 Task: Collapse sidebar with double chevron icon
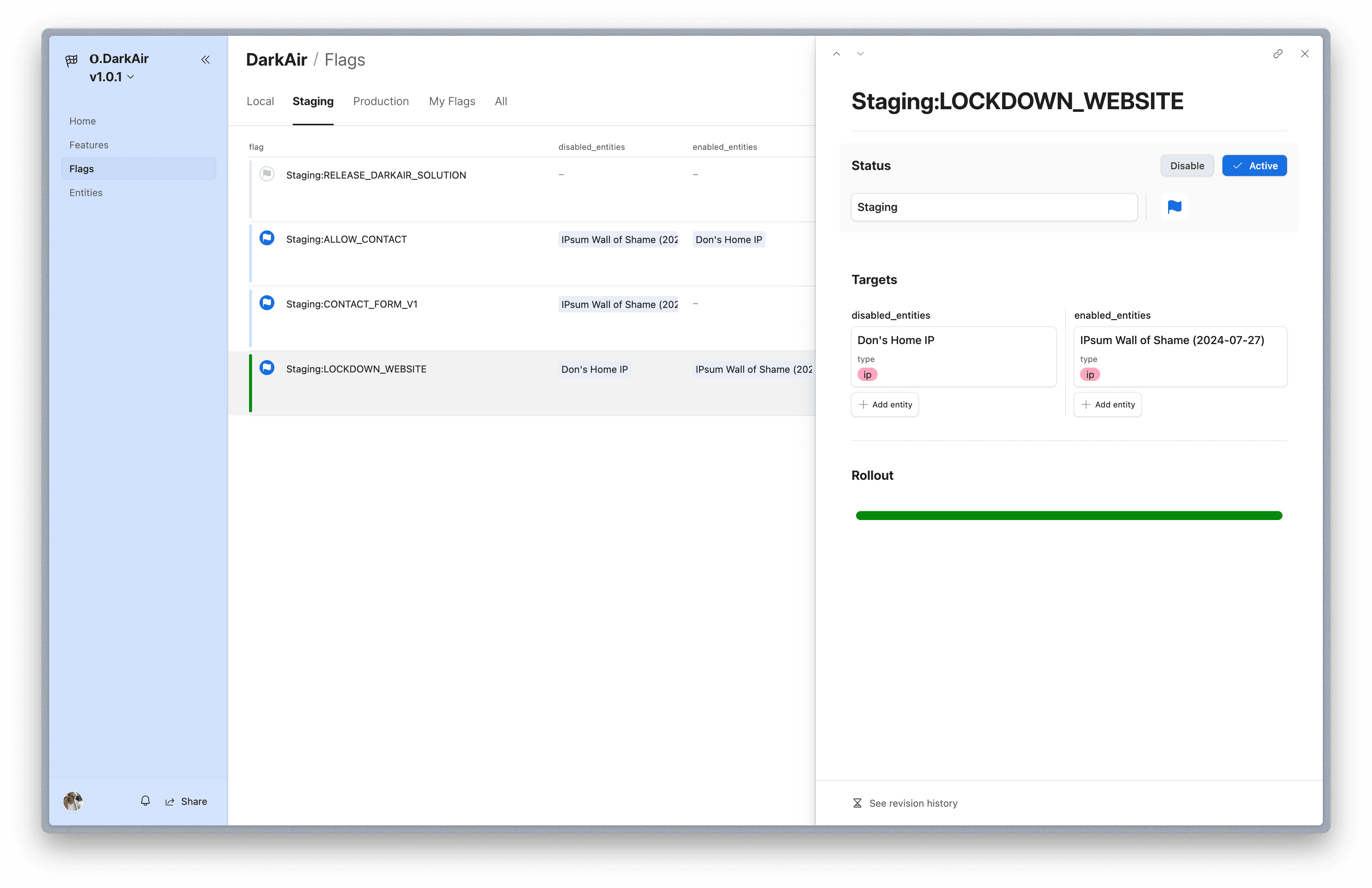click(x=205, y=59)
